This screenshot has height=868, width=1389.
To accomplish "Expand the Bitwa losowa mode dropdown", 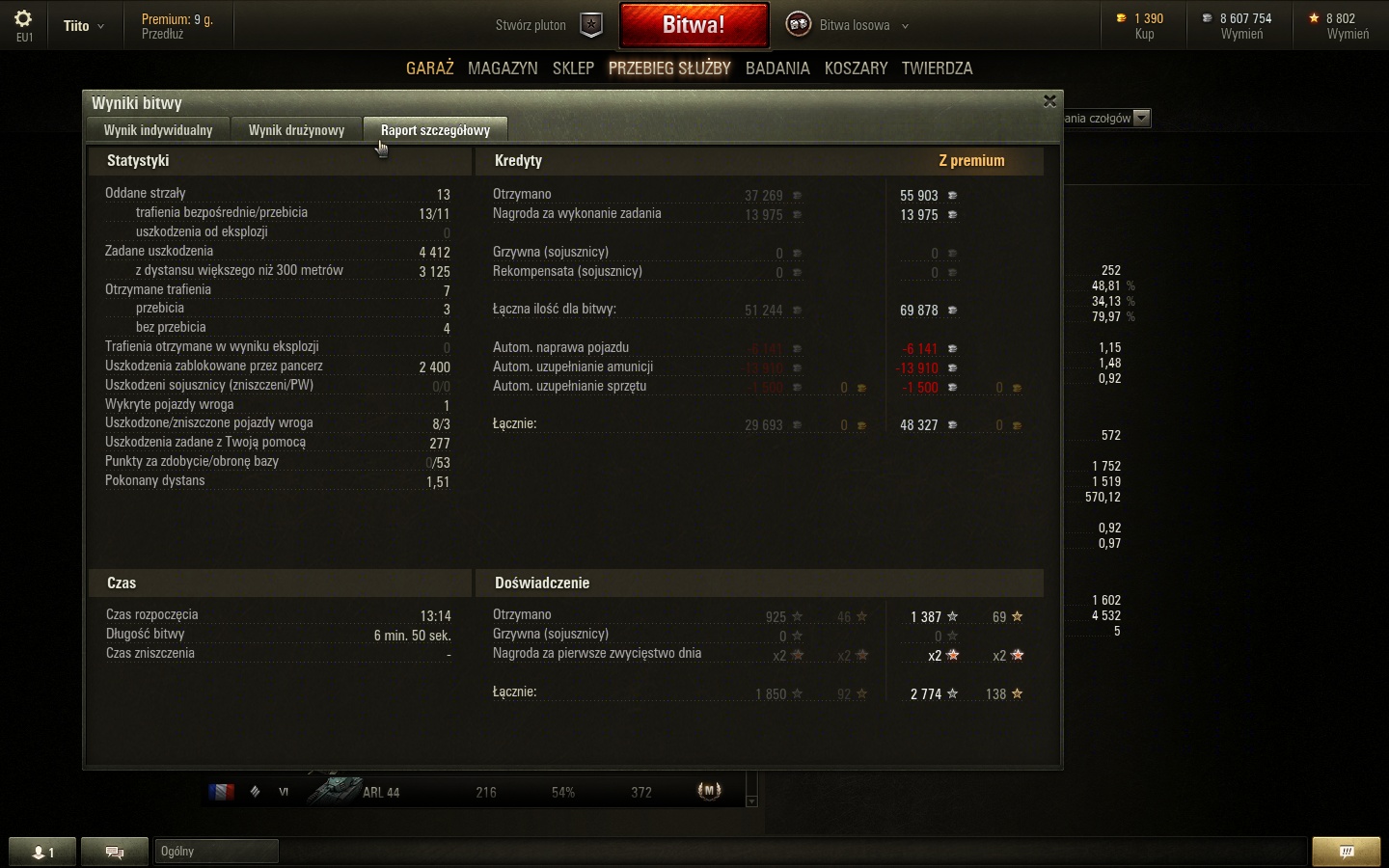I will point(905,26).
